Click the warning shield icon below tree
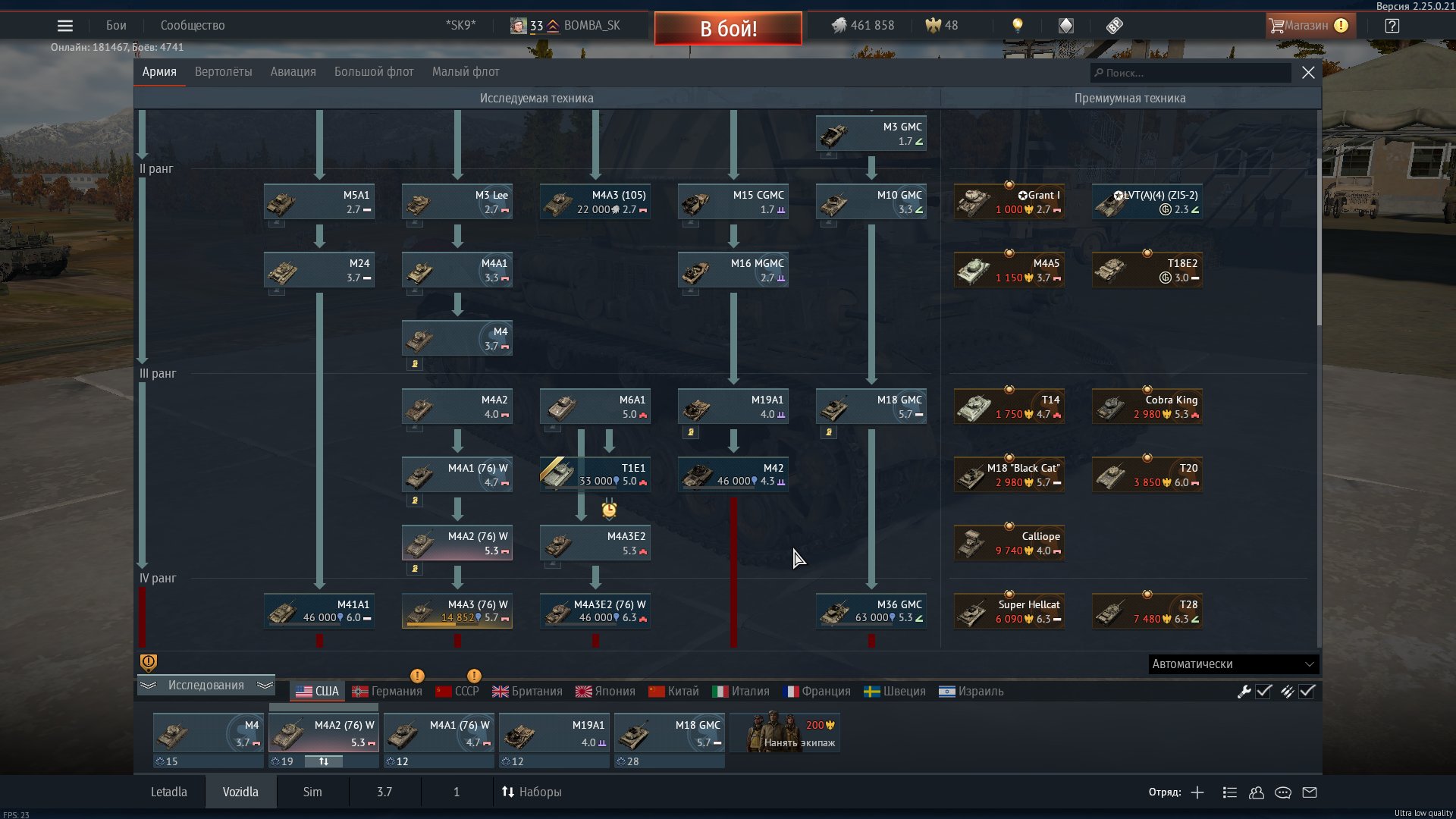Viewport: 1456px width, 819px height. [149, 664]
